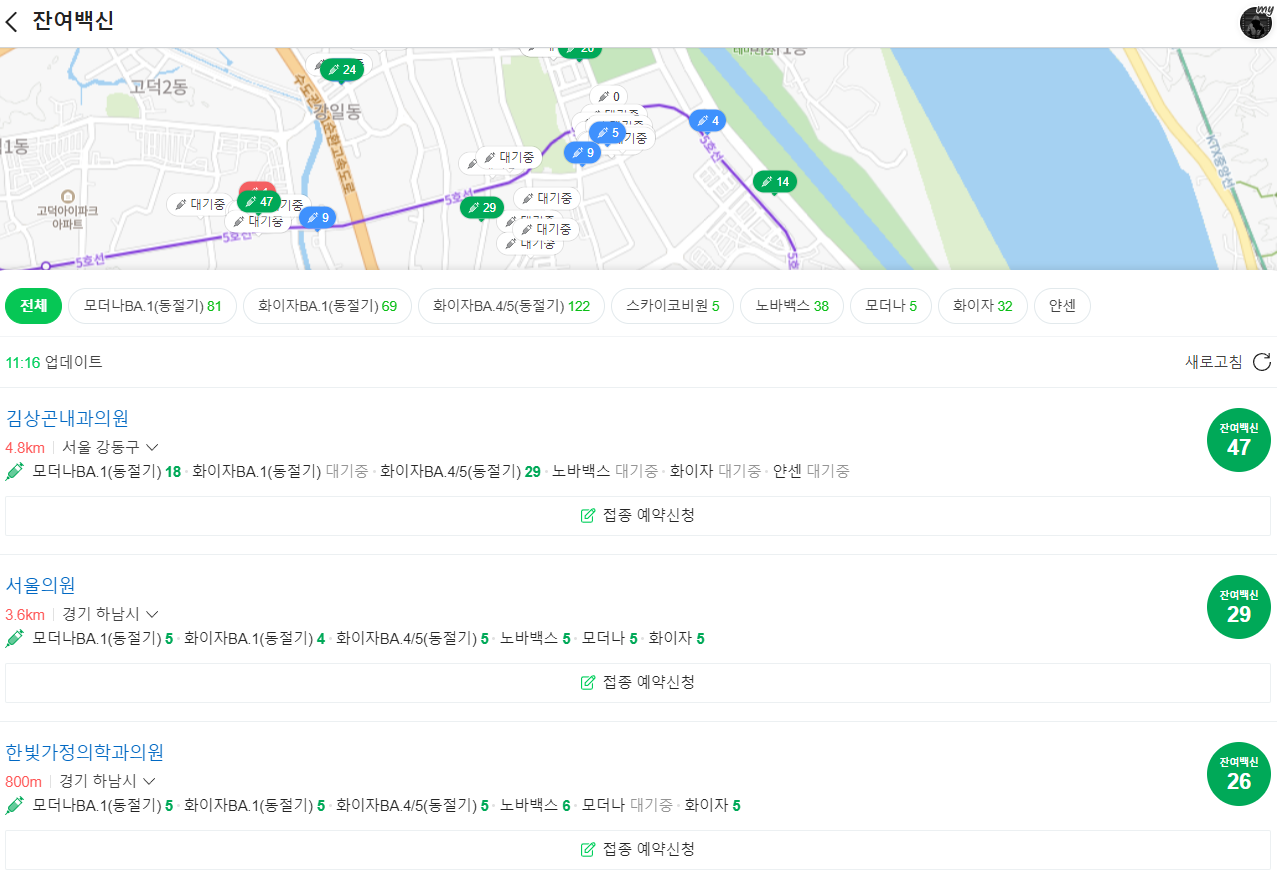The image size is (1277, 871).
Task: Select the white map marker showing 0
Action: click(x=609, y=97)
